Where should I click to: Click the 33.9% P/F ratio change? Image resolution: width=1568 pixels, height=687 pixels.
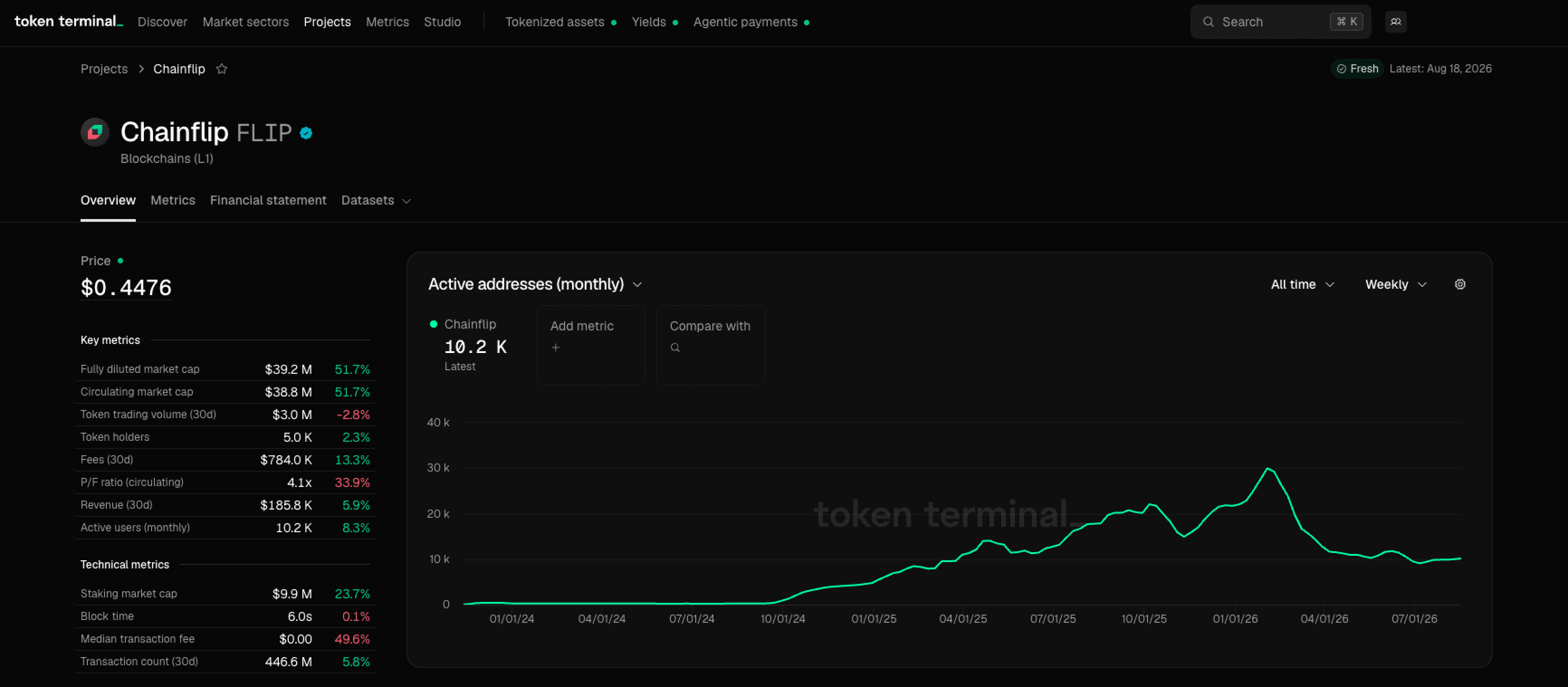pyautogui.click(x=353, y=482)
